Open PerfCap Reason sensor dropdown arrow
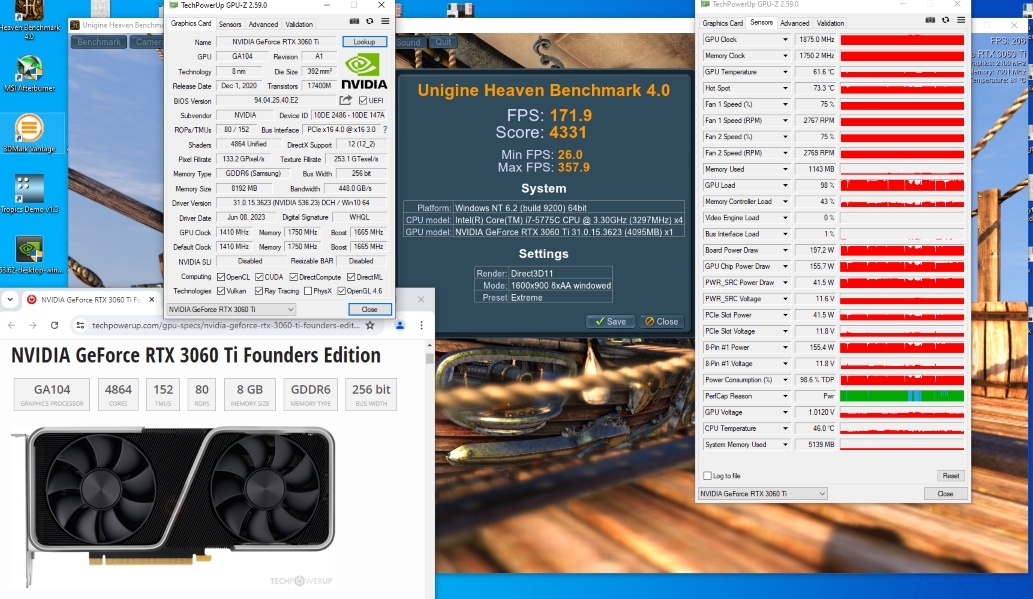 click(785, 396)
